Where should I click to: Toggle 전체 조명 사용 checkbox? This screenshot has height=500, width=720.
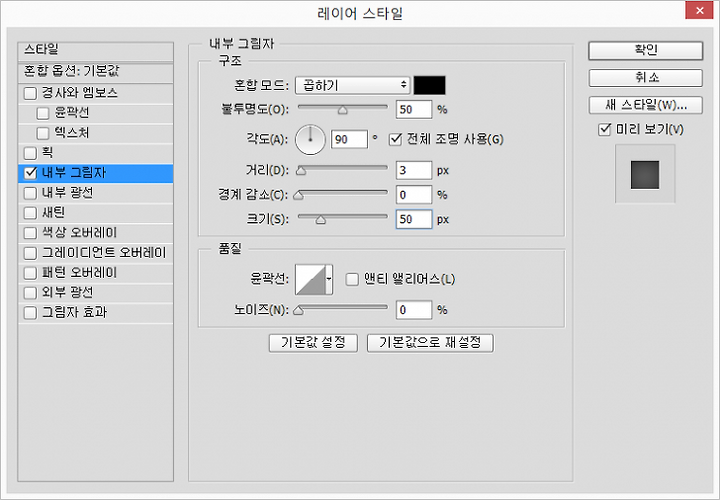coord(395,139)
